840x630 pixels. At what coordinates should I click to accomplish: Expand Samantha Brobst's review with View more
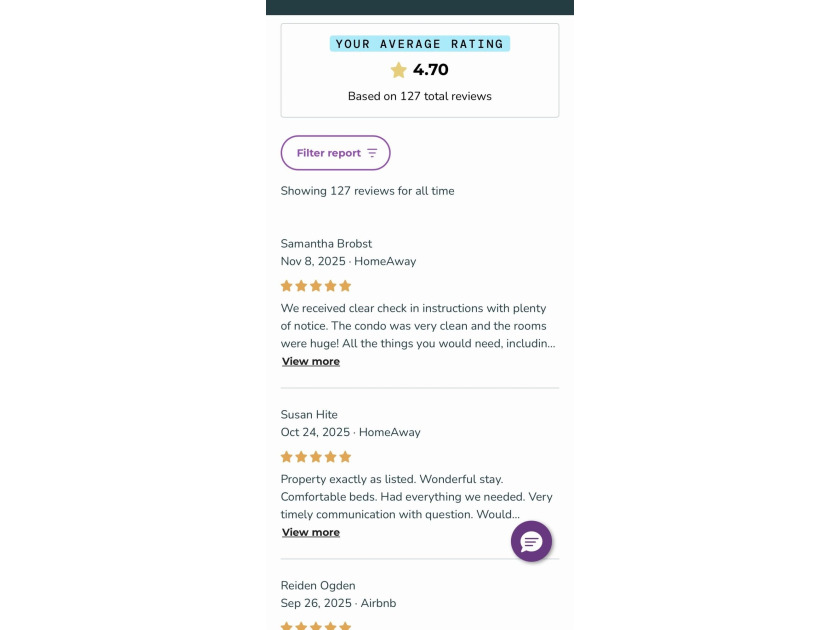click(x=311, y=361)
